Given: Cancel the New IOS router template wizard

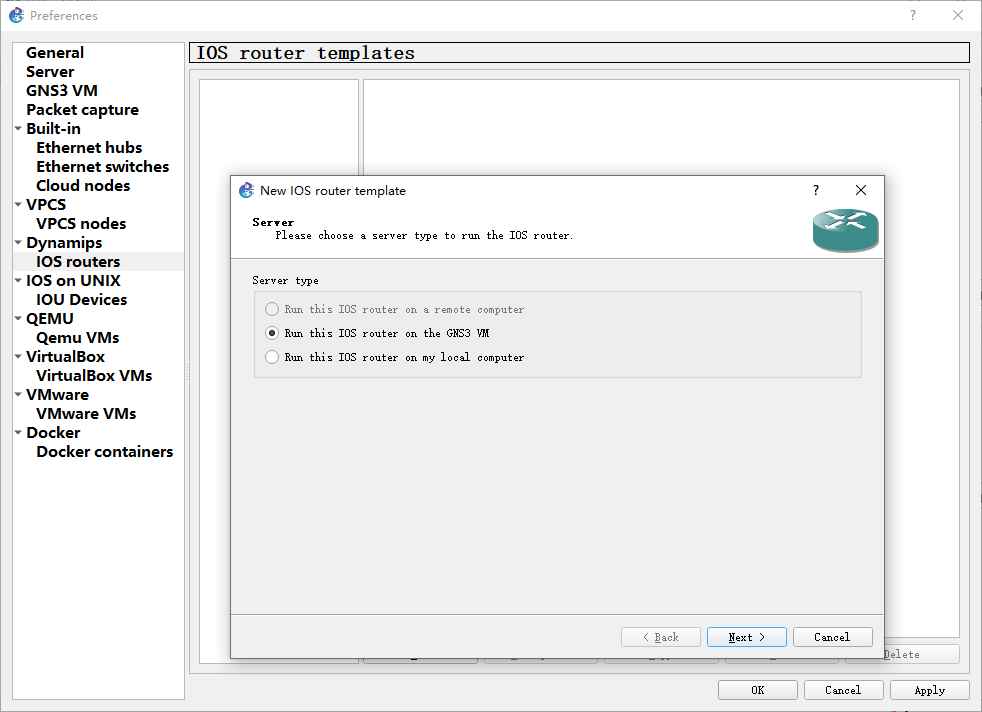Looking at the screenshot, I should point(832,637).
